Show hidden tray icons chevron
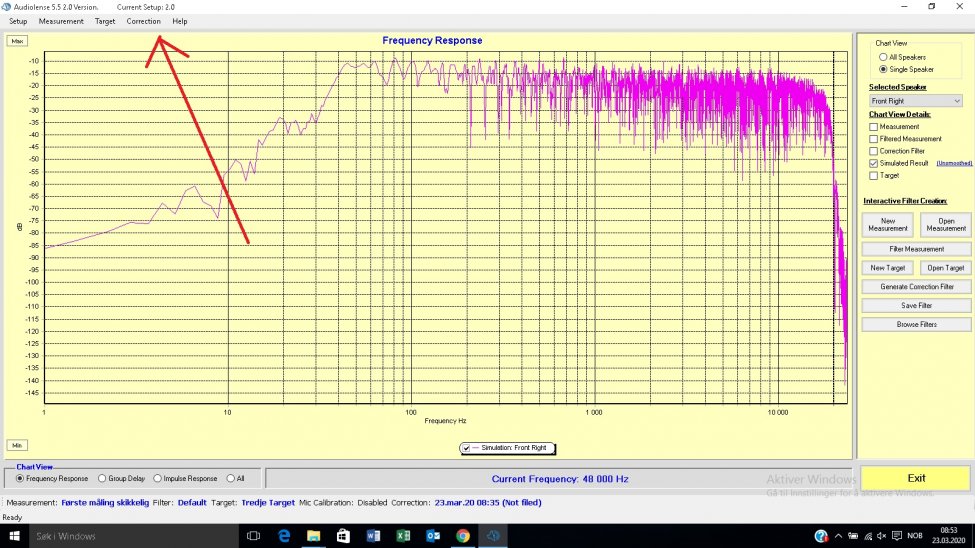975x548 pixels. coord(838,536)
